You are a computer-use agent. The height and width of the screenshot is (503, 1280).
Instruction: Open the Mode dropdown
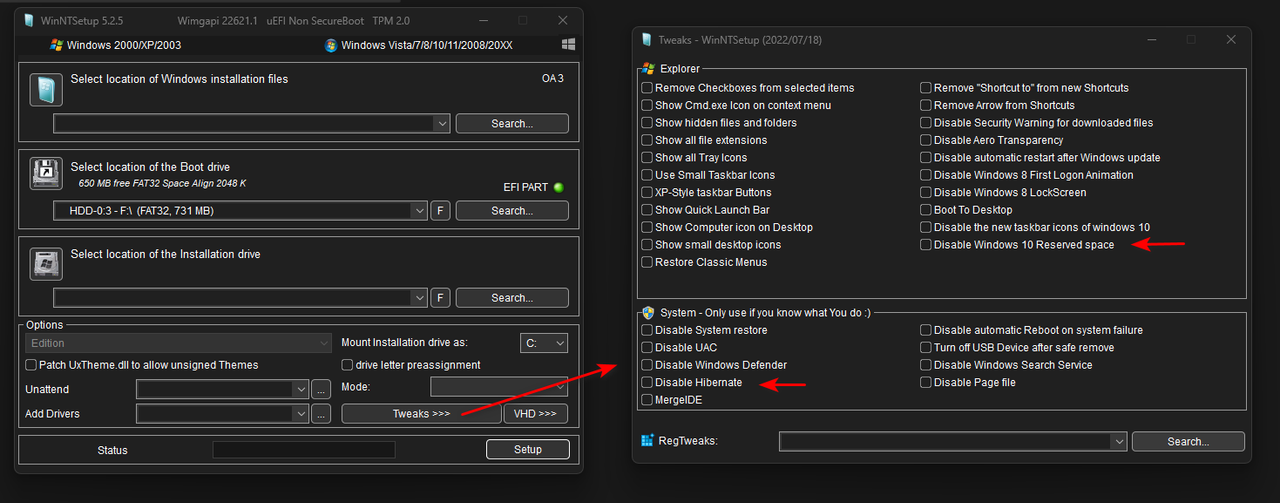click(x=499, y=387)
